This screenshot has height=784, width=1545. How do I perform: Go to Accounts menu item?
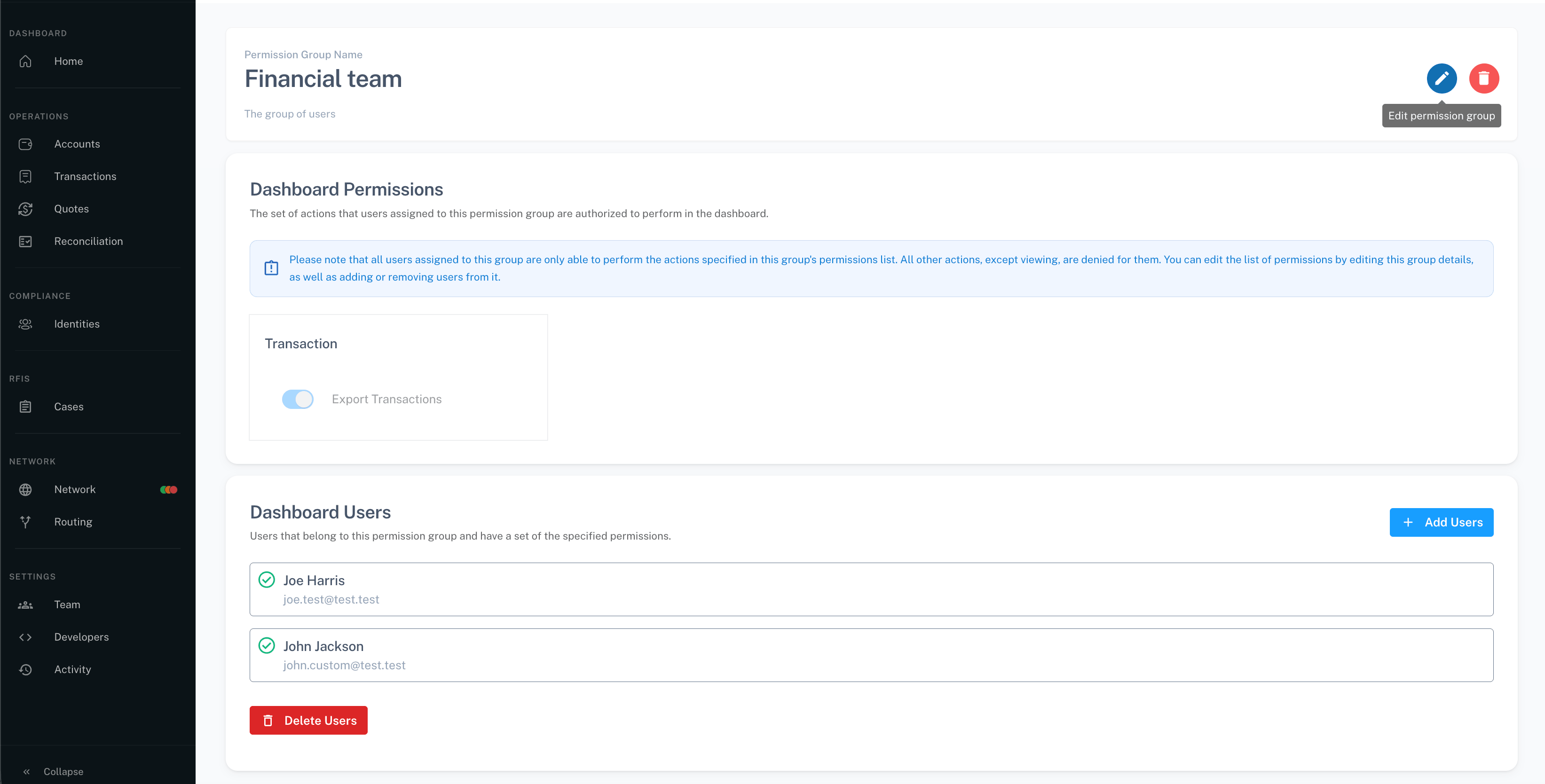(x=77, y=144)
